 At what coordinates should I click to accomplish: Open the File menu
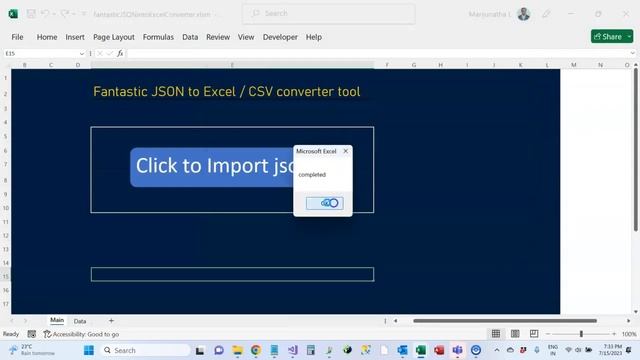(17, 37)
